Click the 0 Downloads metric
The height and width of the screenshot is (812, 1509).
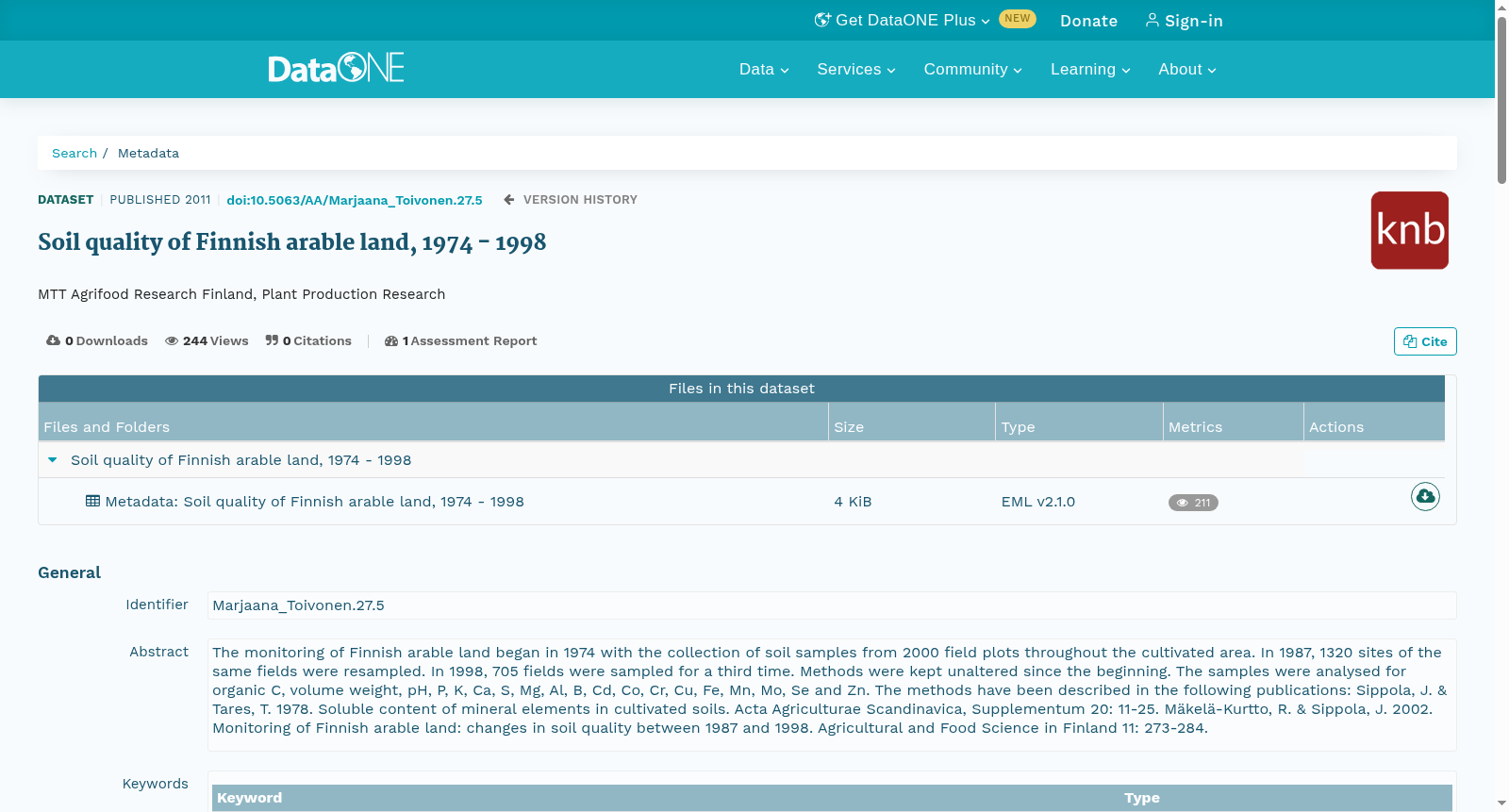(x=97, y=340)
